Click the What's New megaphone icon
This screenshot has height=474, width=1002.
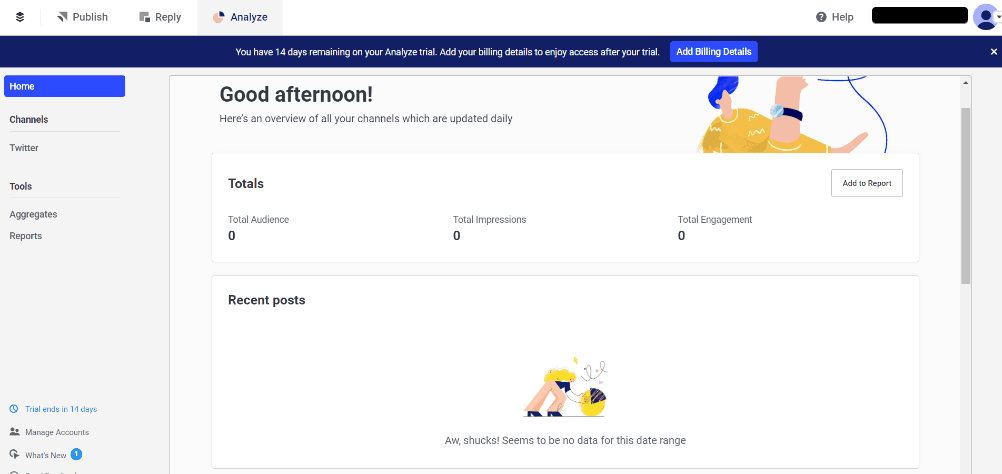14,455
